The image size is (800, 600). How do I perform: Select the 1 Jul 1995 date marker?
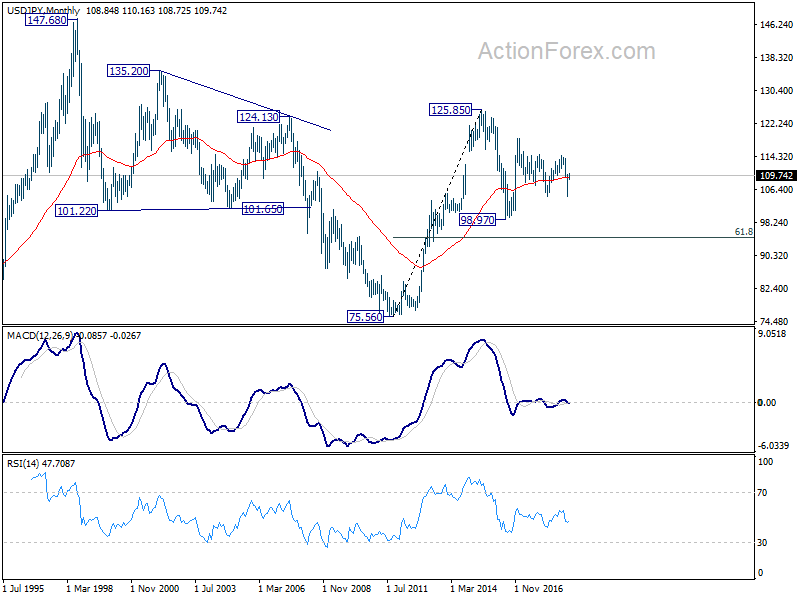click(23, 588)
